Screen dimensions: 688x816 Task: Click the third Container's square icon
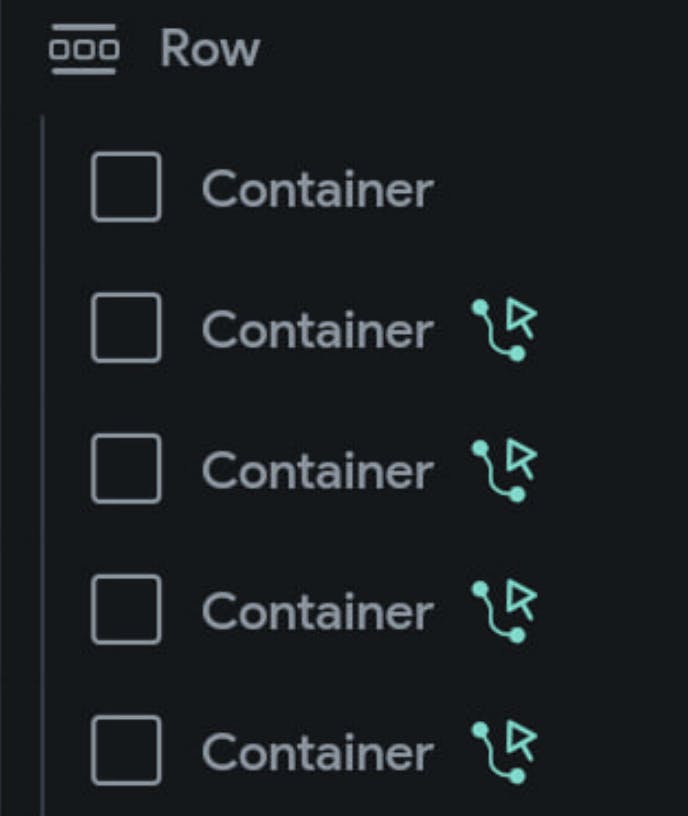[126, 469]
